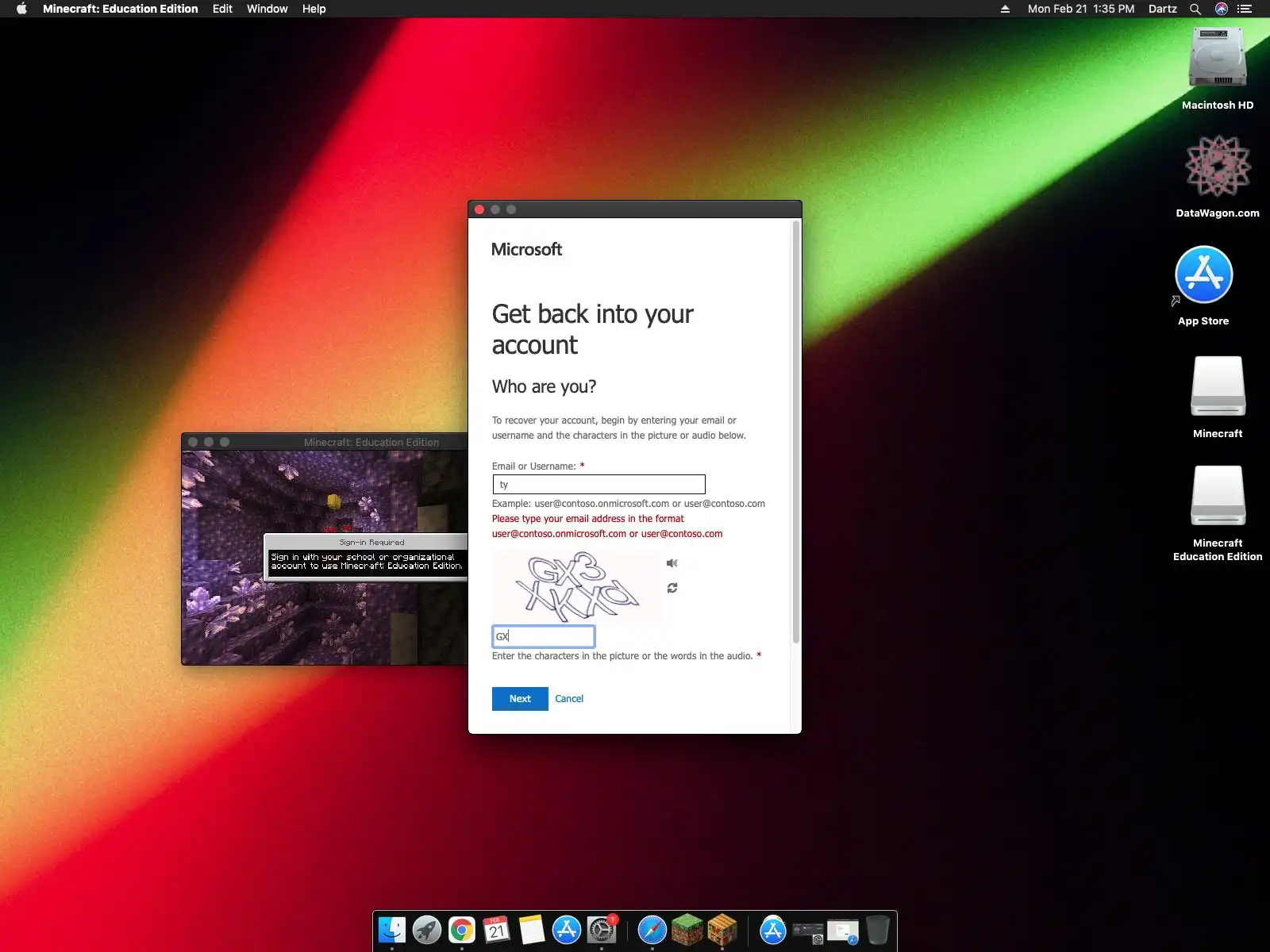The height and width of the screenshot is (952, 1270).
Task: Open the Dartz user menu
Action: point(1163,9)
